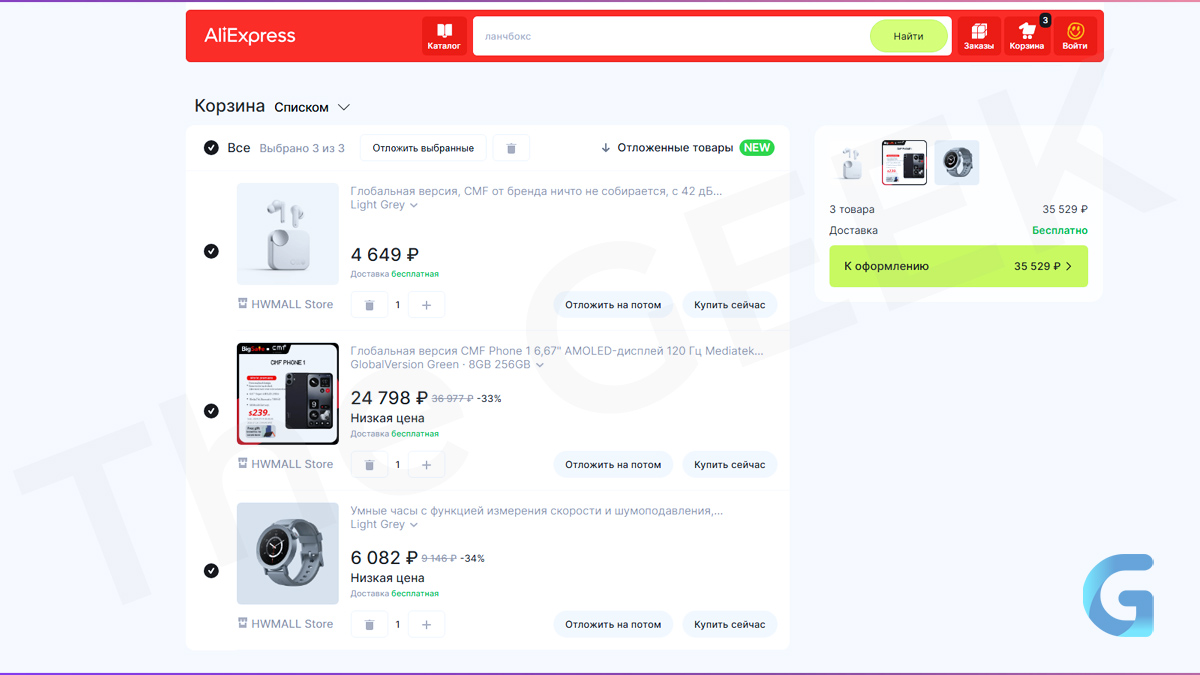Delete selected items with top trash icon
Image resolution: width=1200 pixels, height=675 pixels.
[511, 148]
